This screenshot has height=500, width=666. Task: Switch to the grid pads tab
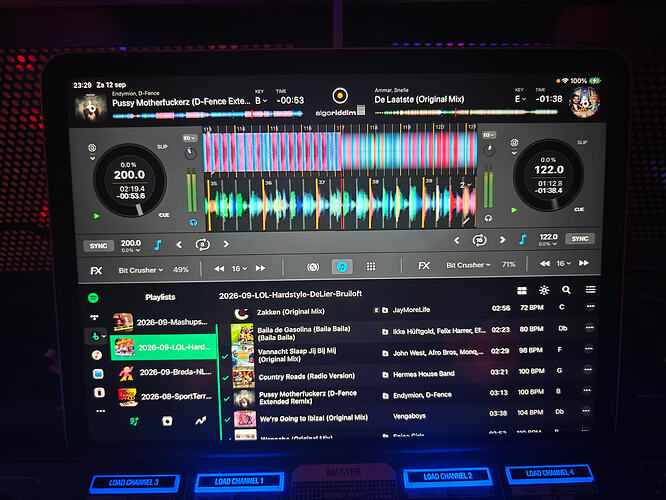tap(371, 266)
